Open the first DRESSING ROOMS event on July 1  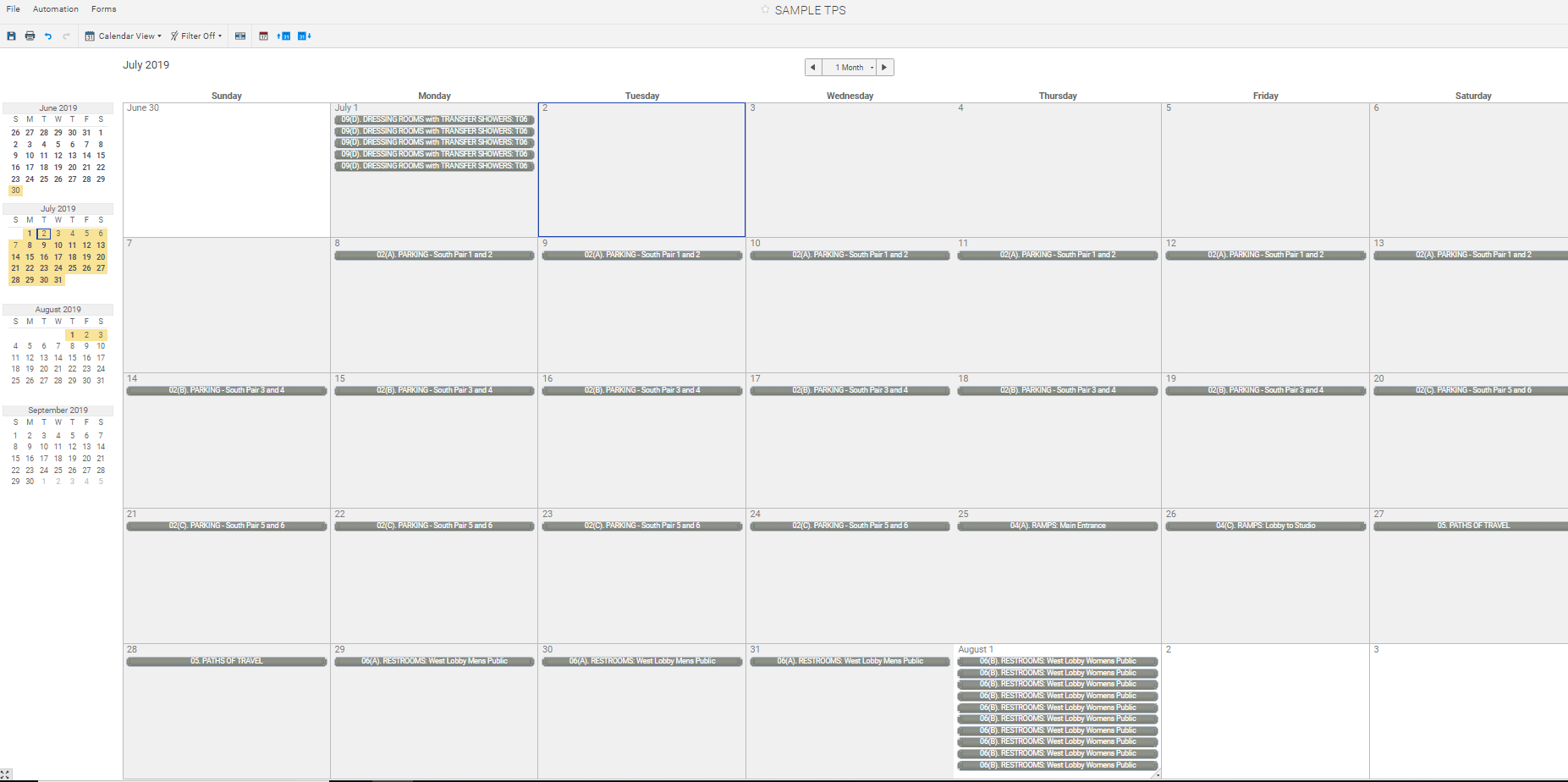[434, 119]
